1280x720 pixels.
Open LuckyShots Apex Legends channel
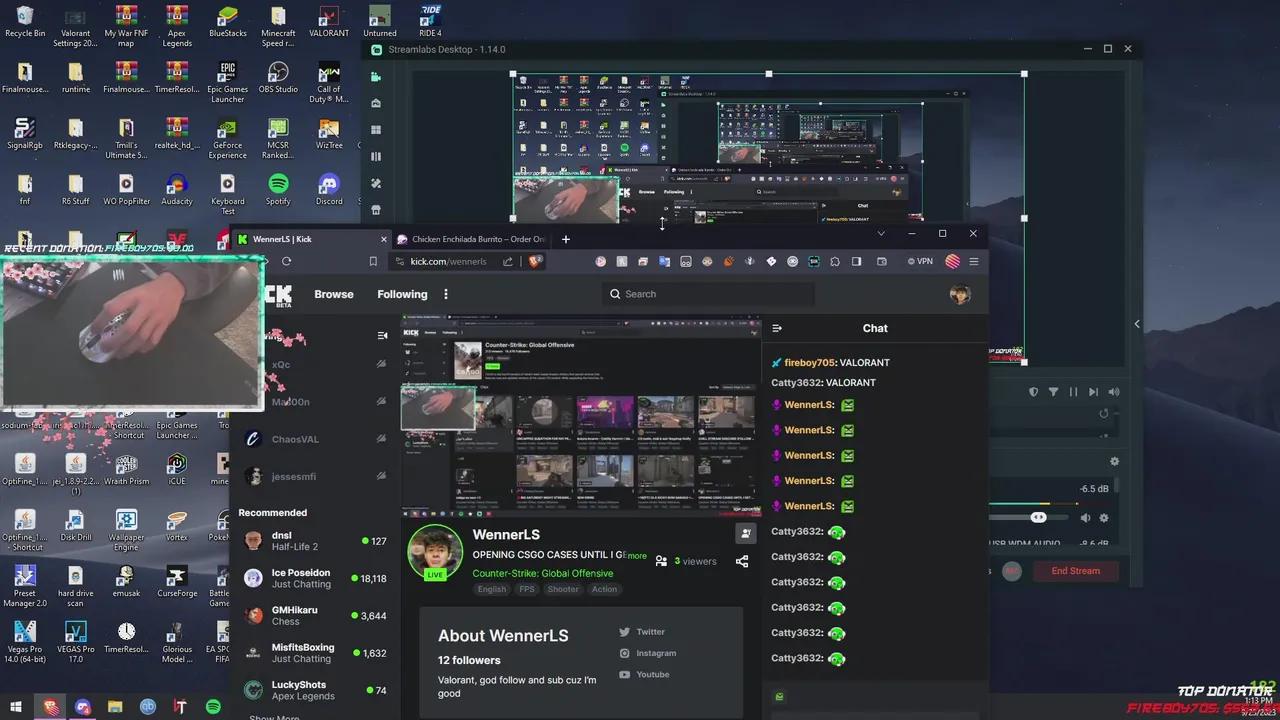315,690
